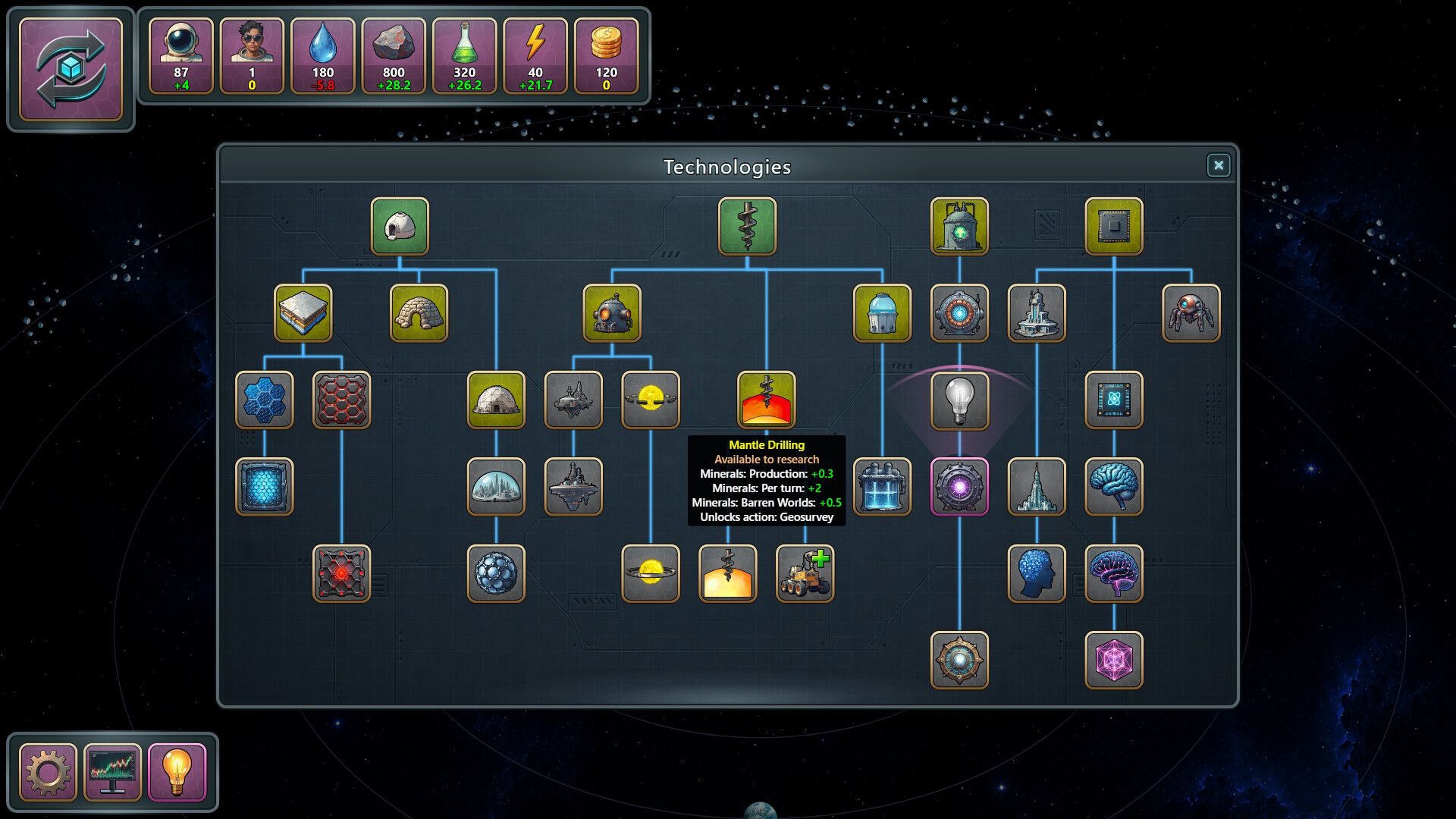The height and width of the screenshot is (819, 1456).
Task: Toggle the technologies lightbulb button
Action: (x=177, y=773)
